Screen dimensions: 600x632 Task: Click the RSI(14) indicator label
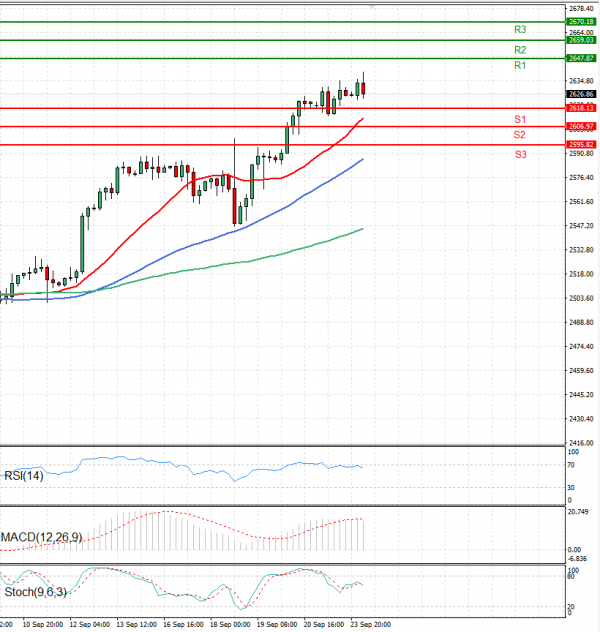[24, 476]
